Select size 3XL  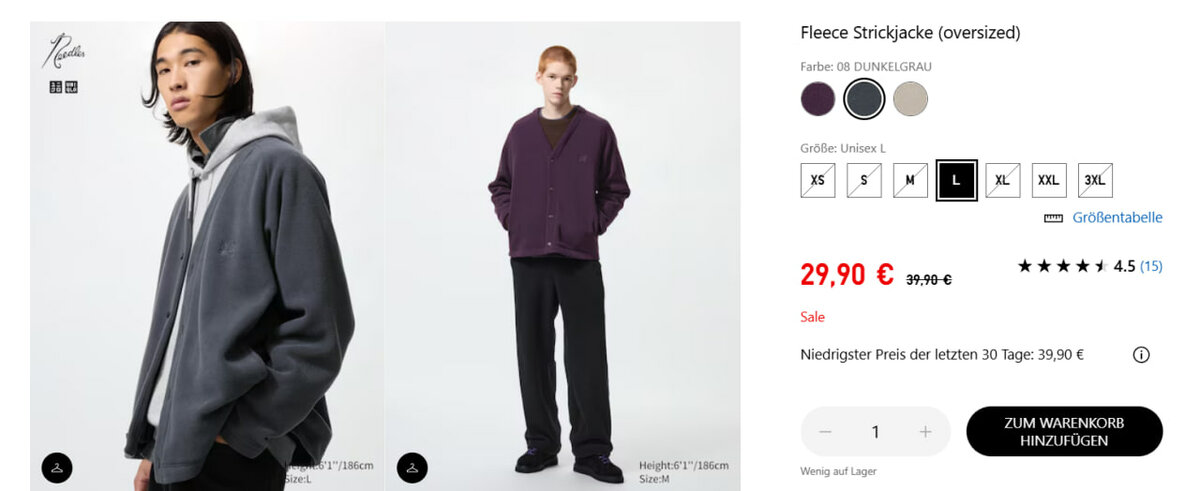coord(1095,180)
